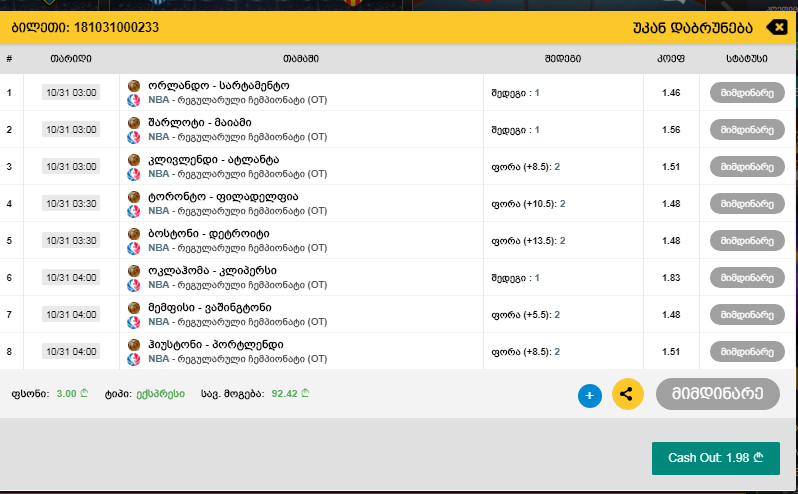Image resolution: width=798 pixels, height=494 pixels.
Task: Click the match name ჰიუსტონი - პორტლენდი
Action: (x=216, y=344)
